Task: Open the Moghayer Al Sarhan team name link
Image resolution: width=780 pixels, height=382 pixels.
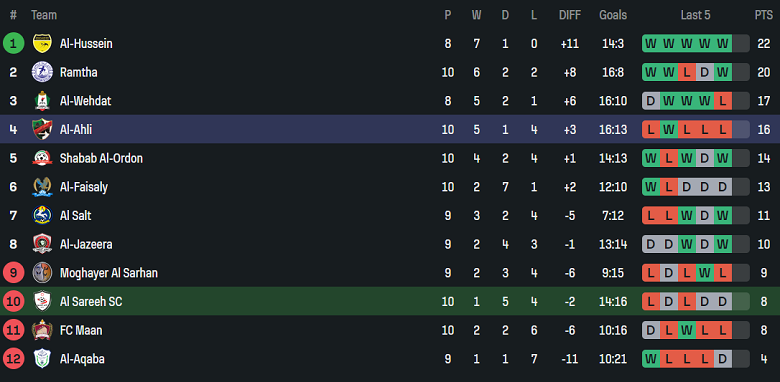Action: coord(108,273)
